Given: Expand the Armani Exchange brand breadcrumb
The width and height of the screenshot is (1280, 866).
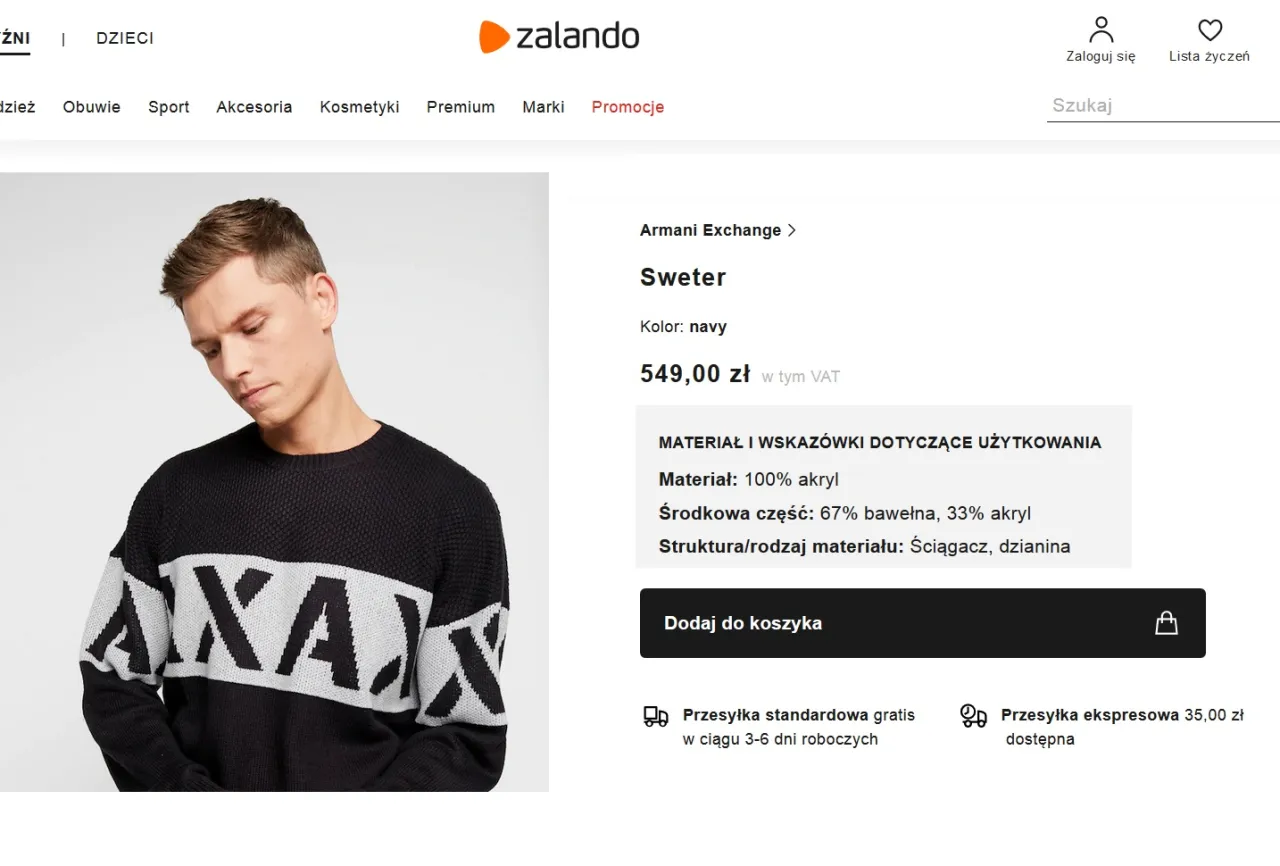Looking at the screenshot, I should point(792,230).
